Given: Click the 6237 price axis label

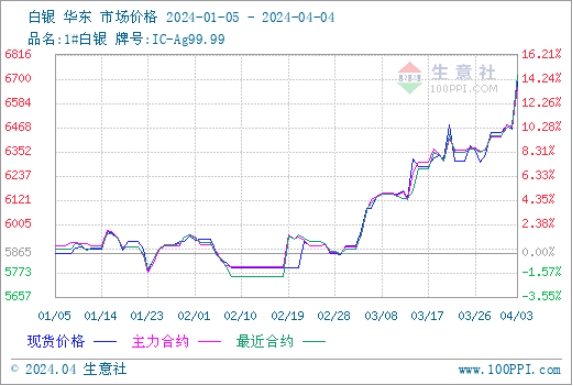Looking at the screenshot, I should (18, 175).
